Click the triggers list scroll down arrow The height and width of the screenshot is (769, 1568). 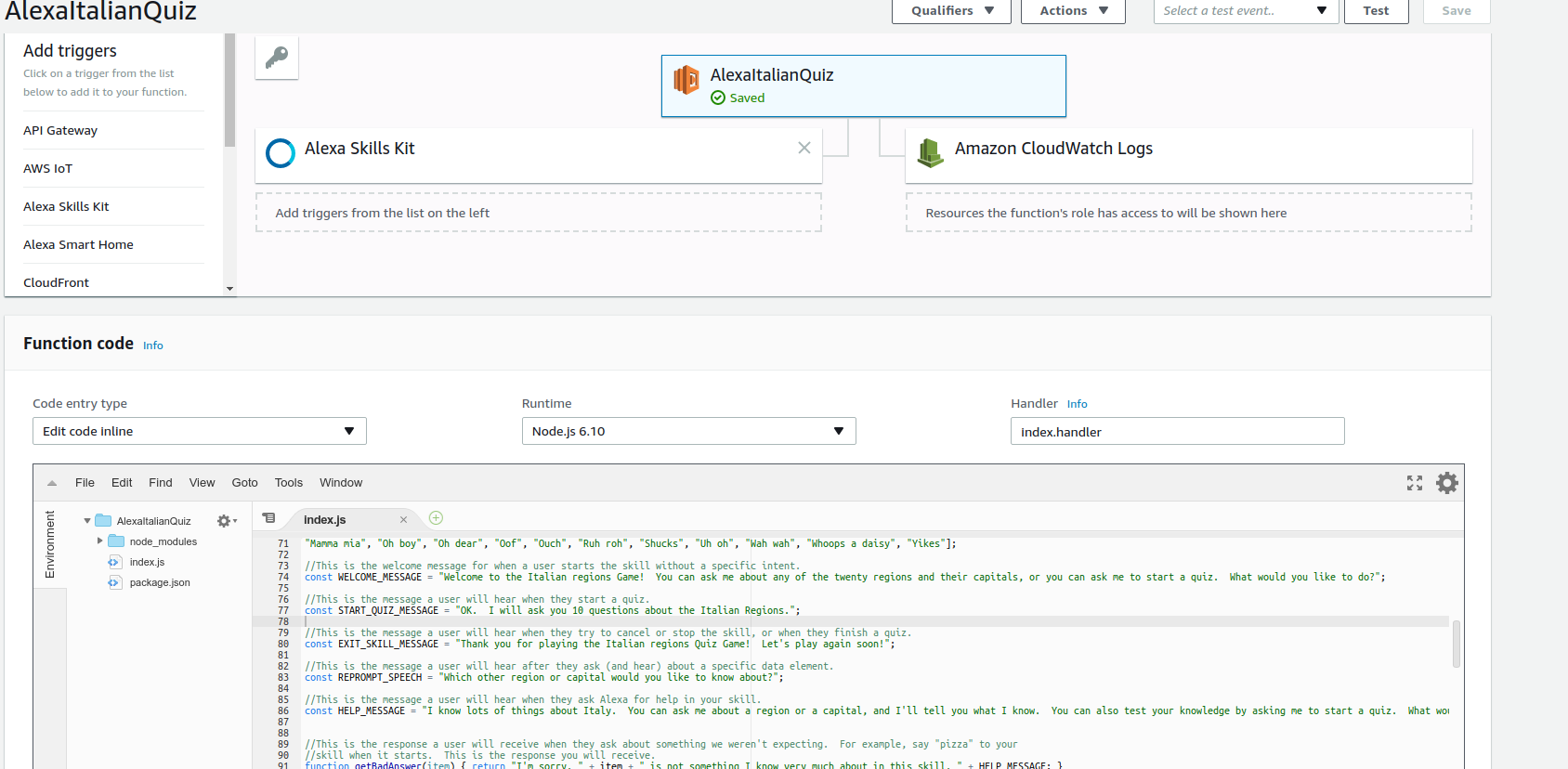tap(229, 289)
